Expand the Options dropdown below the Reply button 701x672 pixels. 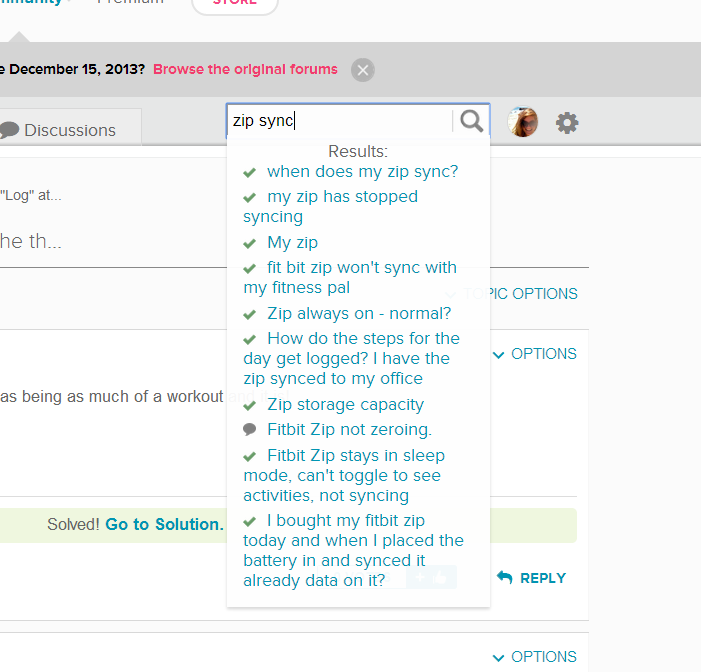pos(535,657)
